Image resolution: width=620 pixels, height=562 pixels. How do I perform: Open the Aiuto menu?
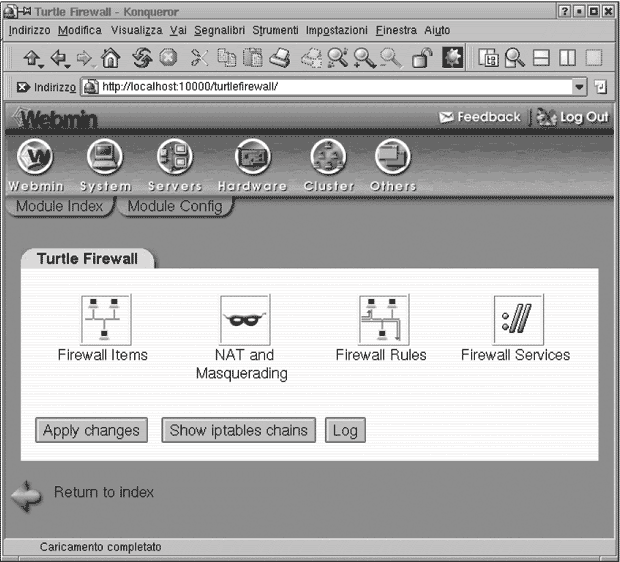[437, 30]
